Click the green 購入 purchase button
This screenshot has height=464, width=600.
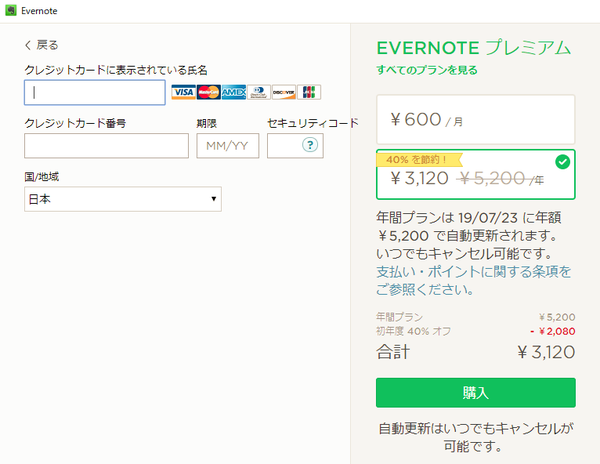click(476, 392)
